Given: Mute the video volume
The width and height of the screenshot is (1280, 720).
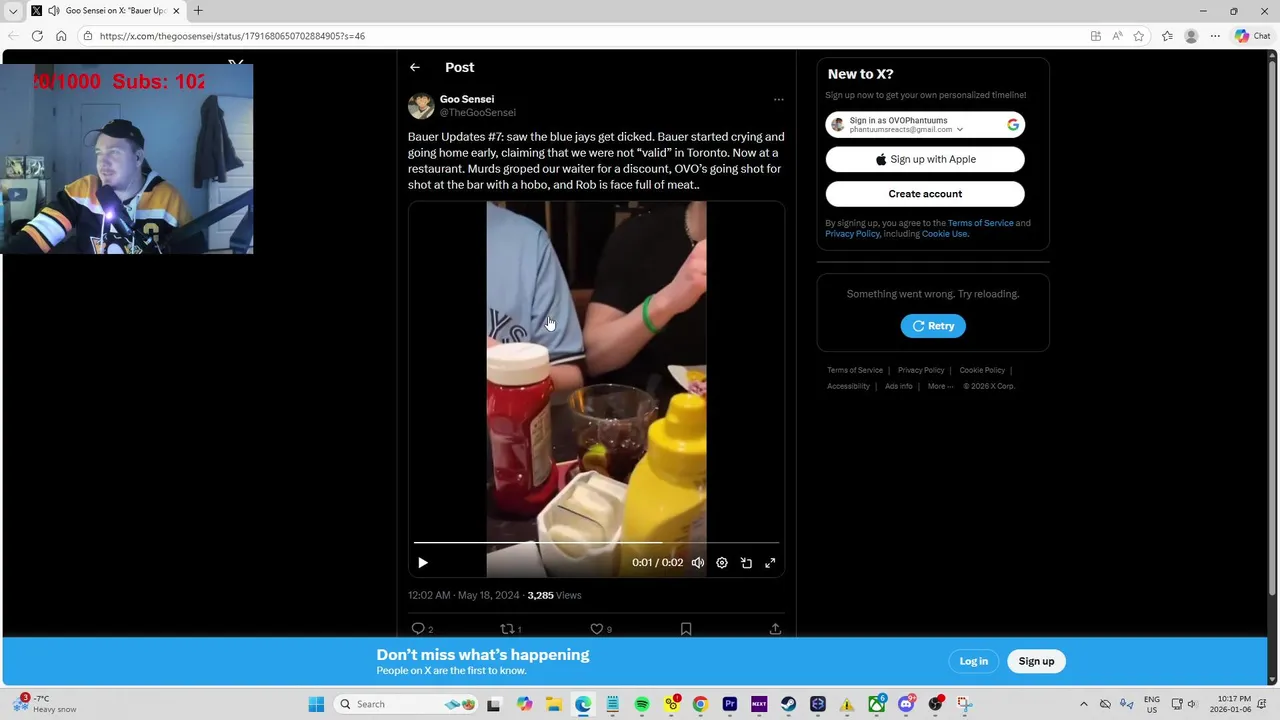Looking at the screenshot, I should pyautogui.click(x=698, y=563).
